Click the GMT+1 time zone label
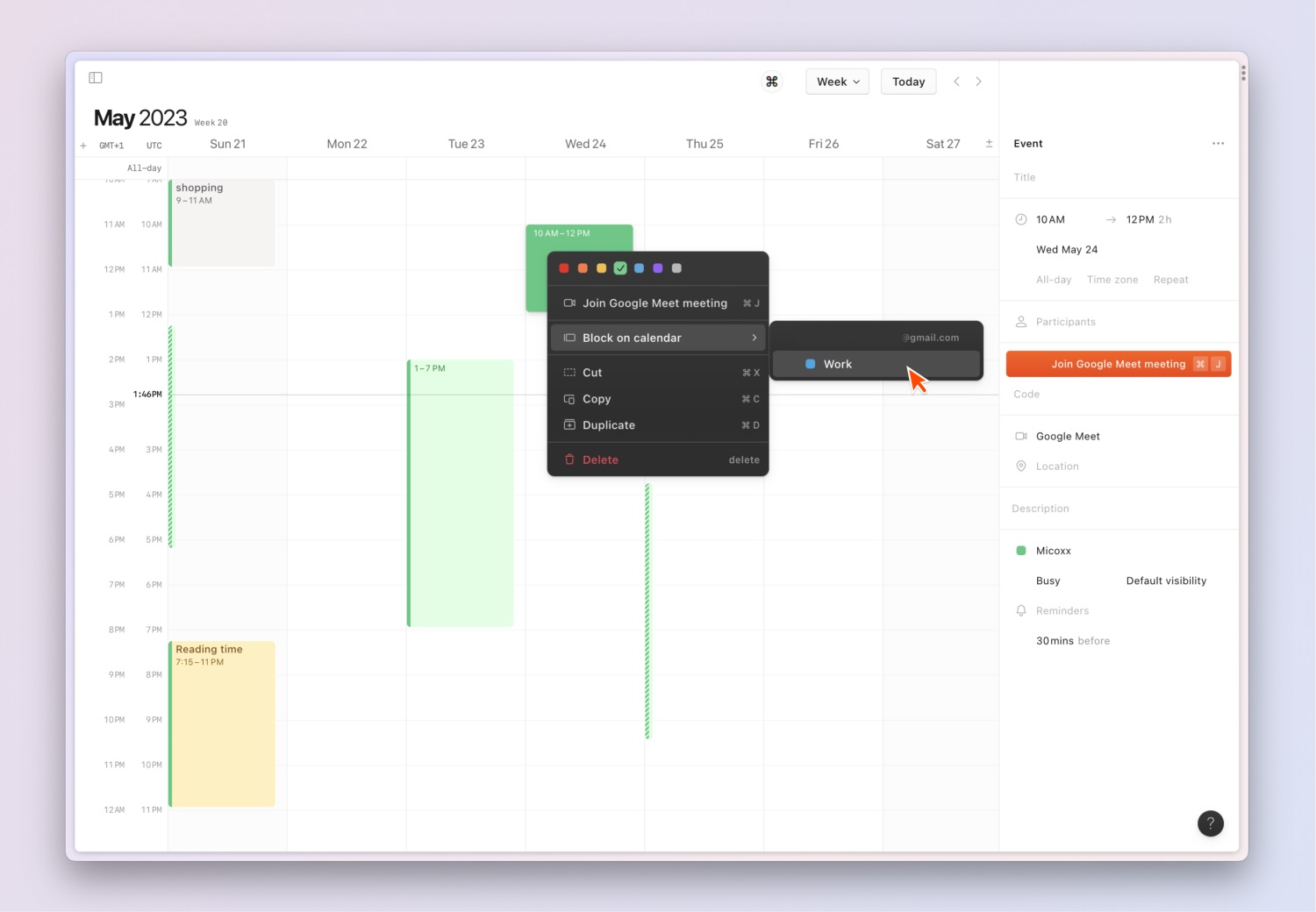Image resolution: width=1316 pixels, height=912 pixels. (111, 146)
